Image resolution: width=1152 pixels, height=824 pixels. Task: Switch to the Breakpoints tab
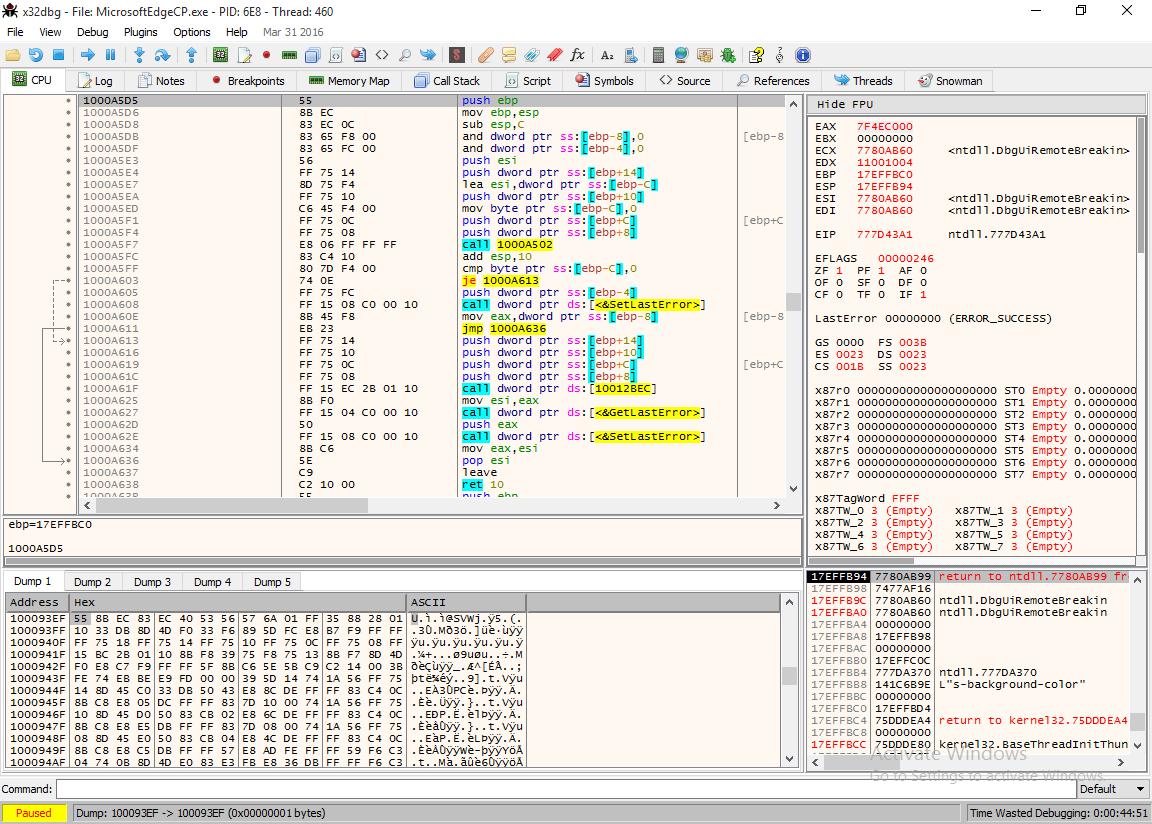pos(247,81)
